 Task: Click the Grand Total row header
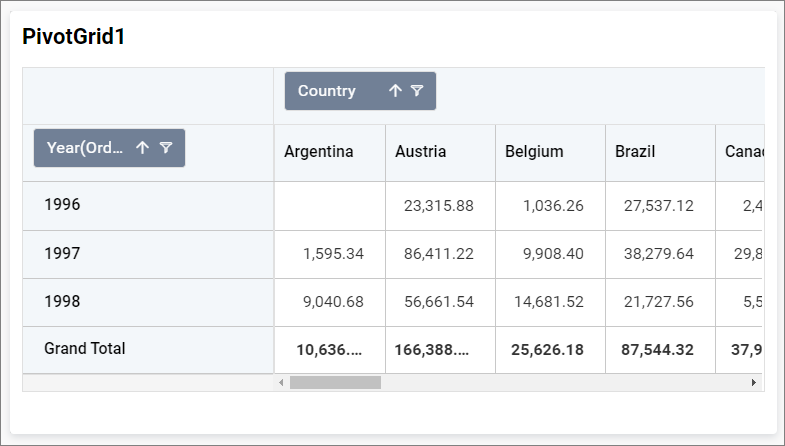pyautogui.click(x=85, y=349)
